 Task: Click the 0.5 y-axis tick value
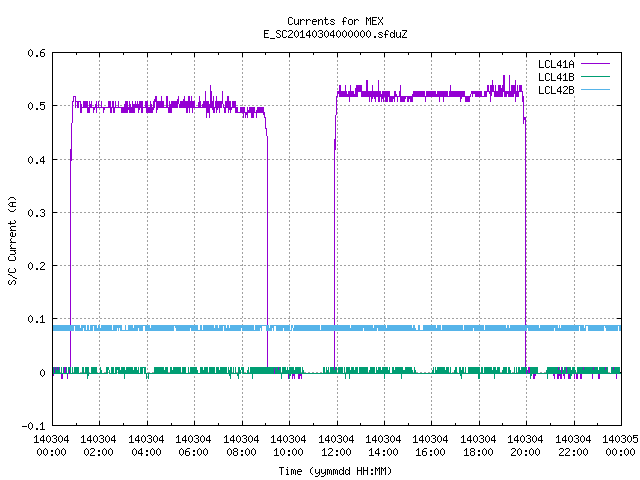click(x=36, y=106)
